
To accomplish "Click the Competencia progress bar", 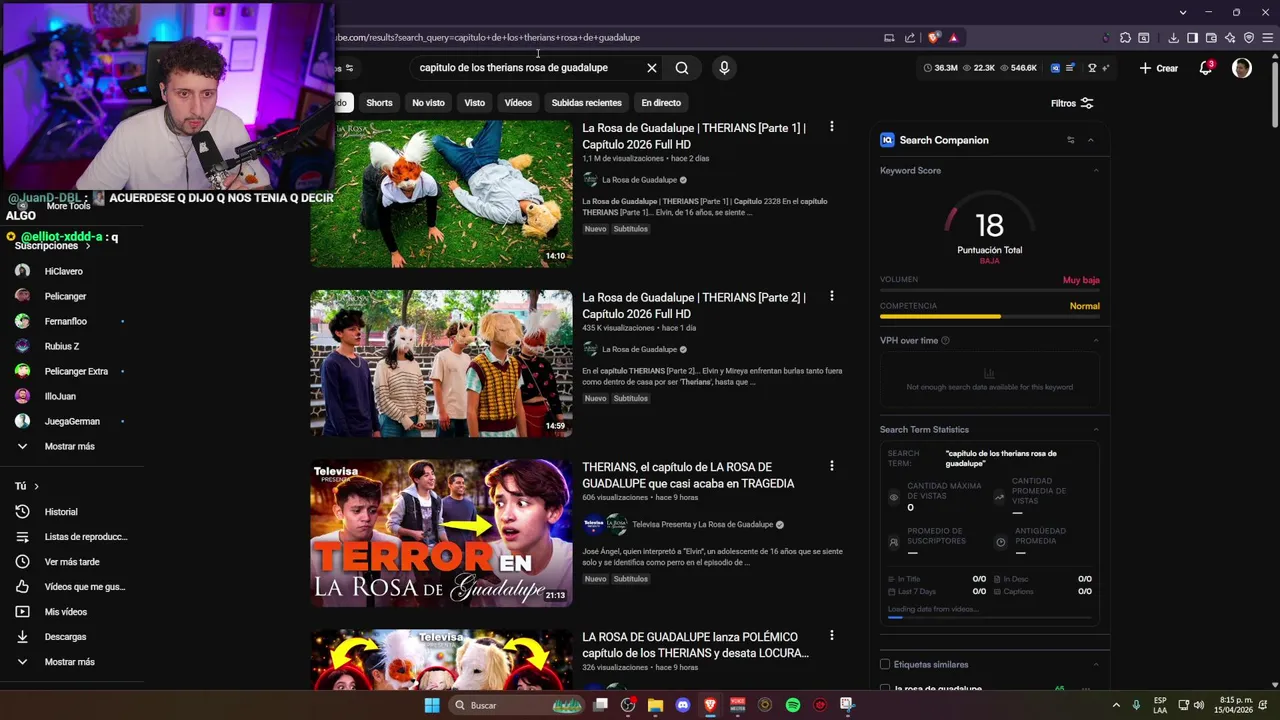I will (990, 317).
